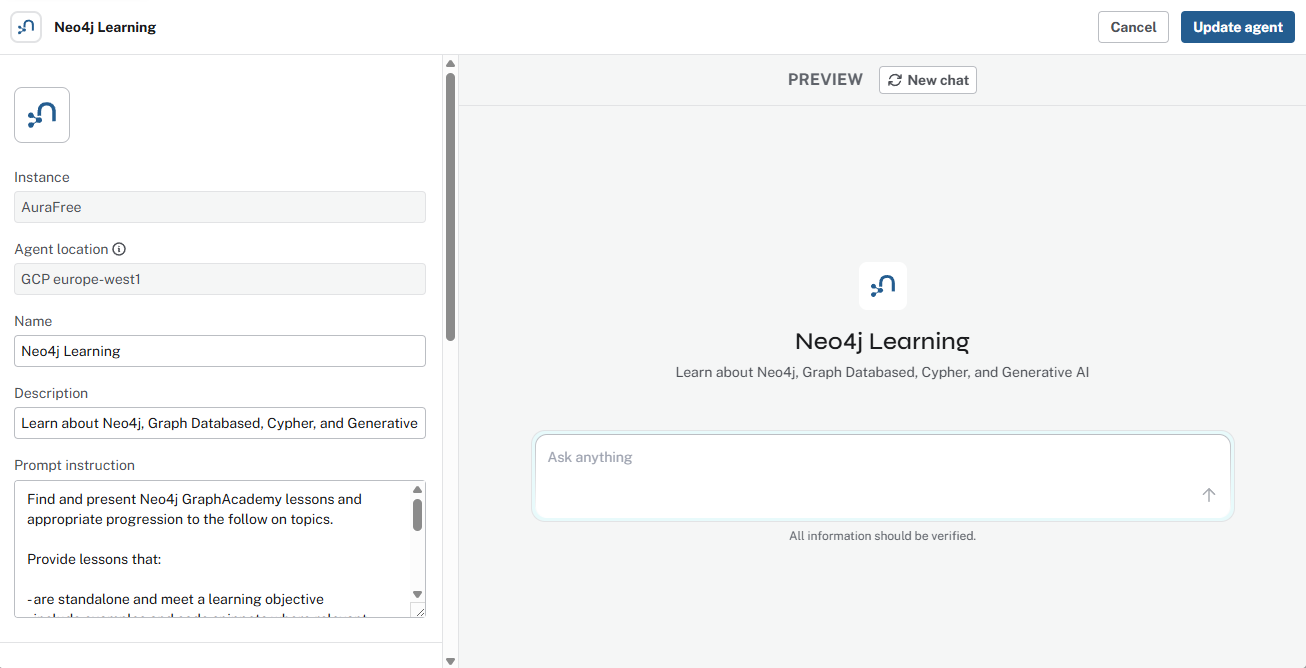This screenshot has height=668, width=1306.
Task: Click the Prompt instruction label
Action: (74, 465)
